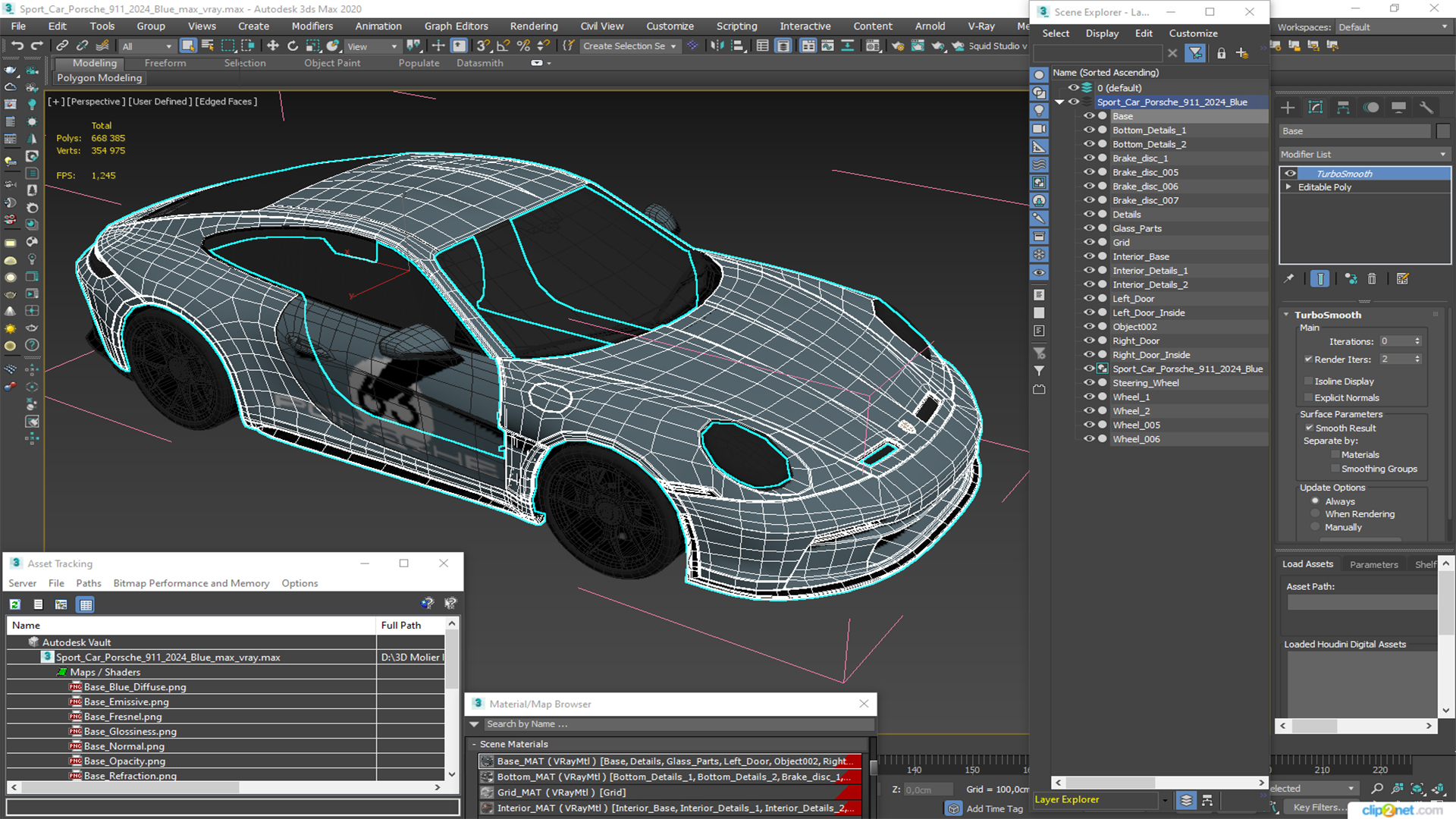The width and height of the screenshot is (1456, 819).
Task: Hide the Glass_Parts object via eye
Action: click(x=1089, y=228)
